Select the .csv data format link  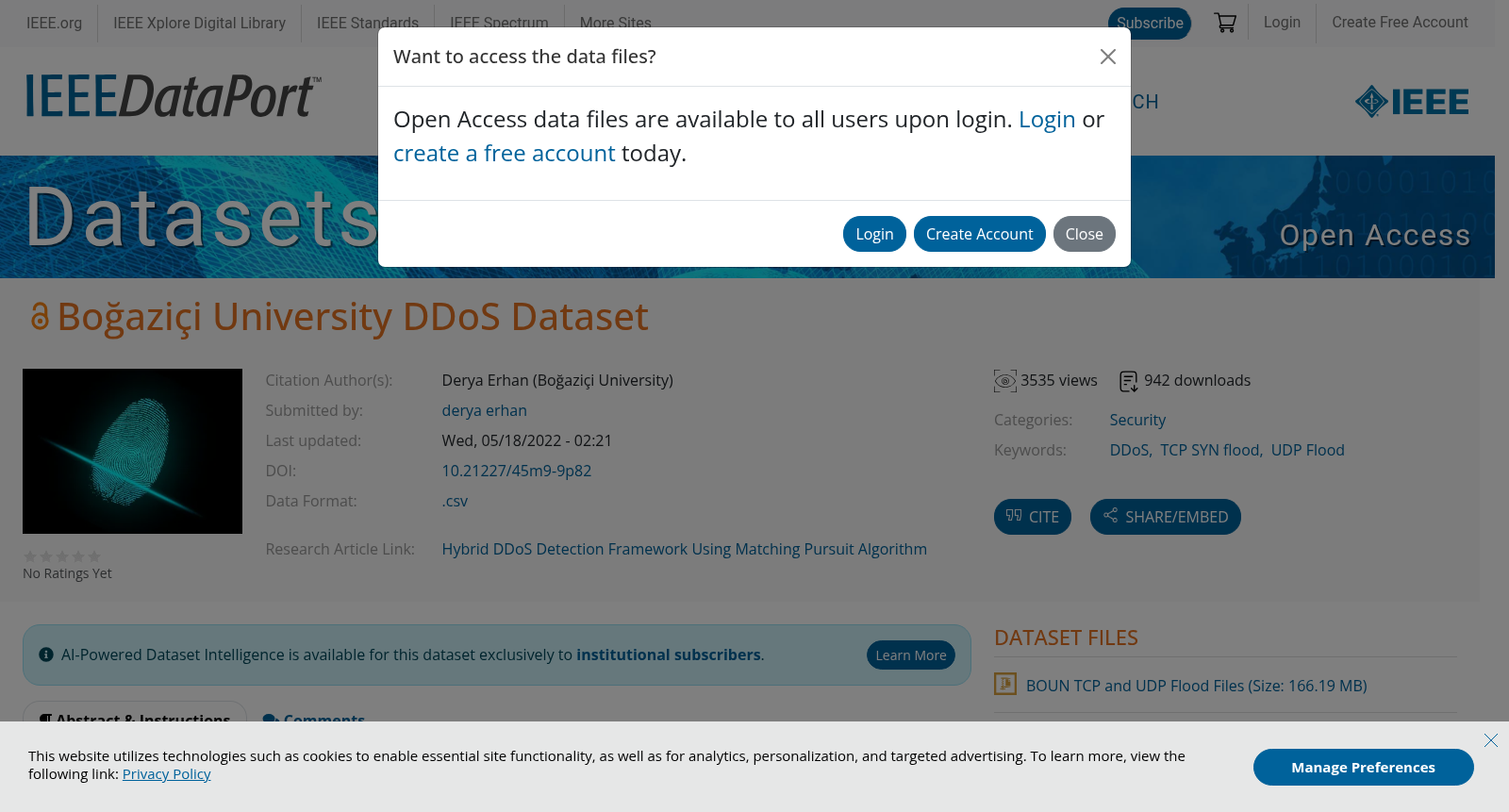tap(455, 501)
